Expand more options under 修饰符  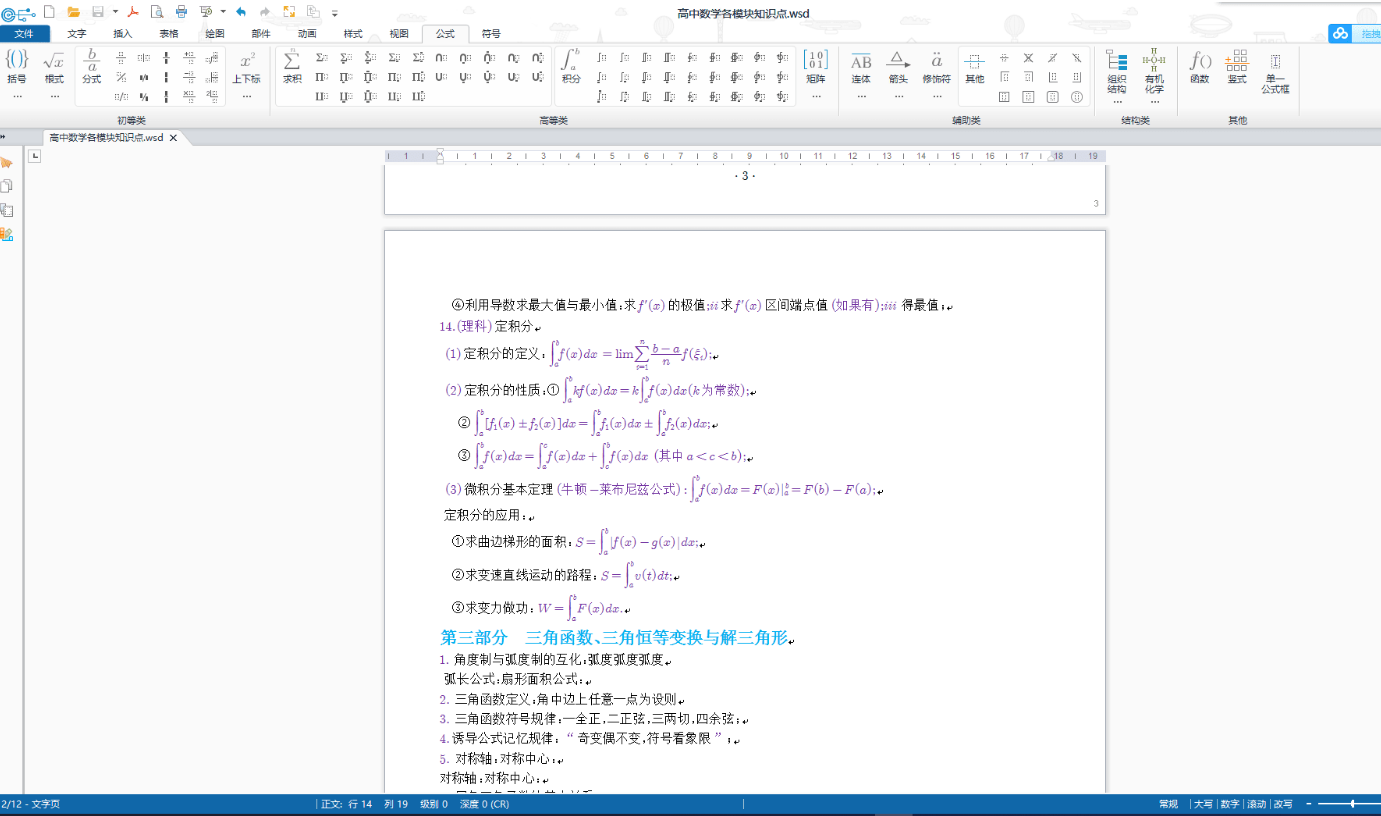(x=937, y=96)
